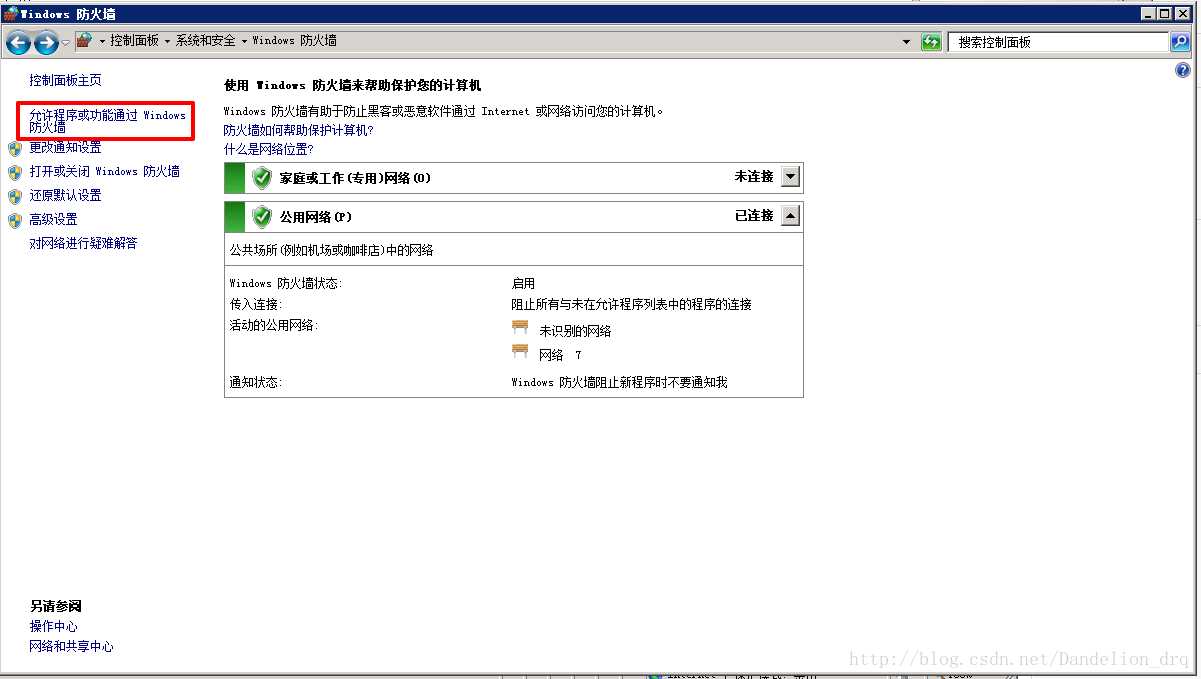The width and height of the screenshot is (1201, 679).
Task: Open 还原默认设置 link
Action: (65, 195)
